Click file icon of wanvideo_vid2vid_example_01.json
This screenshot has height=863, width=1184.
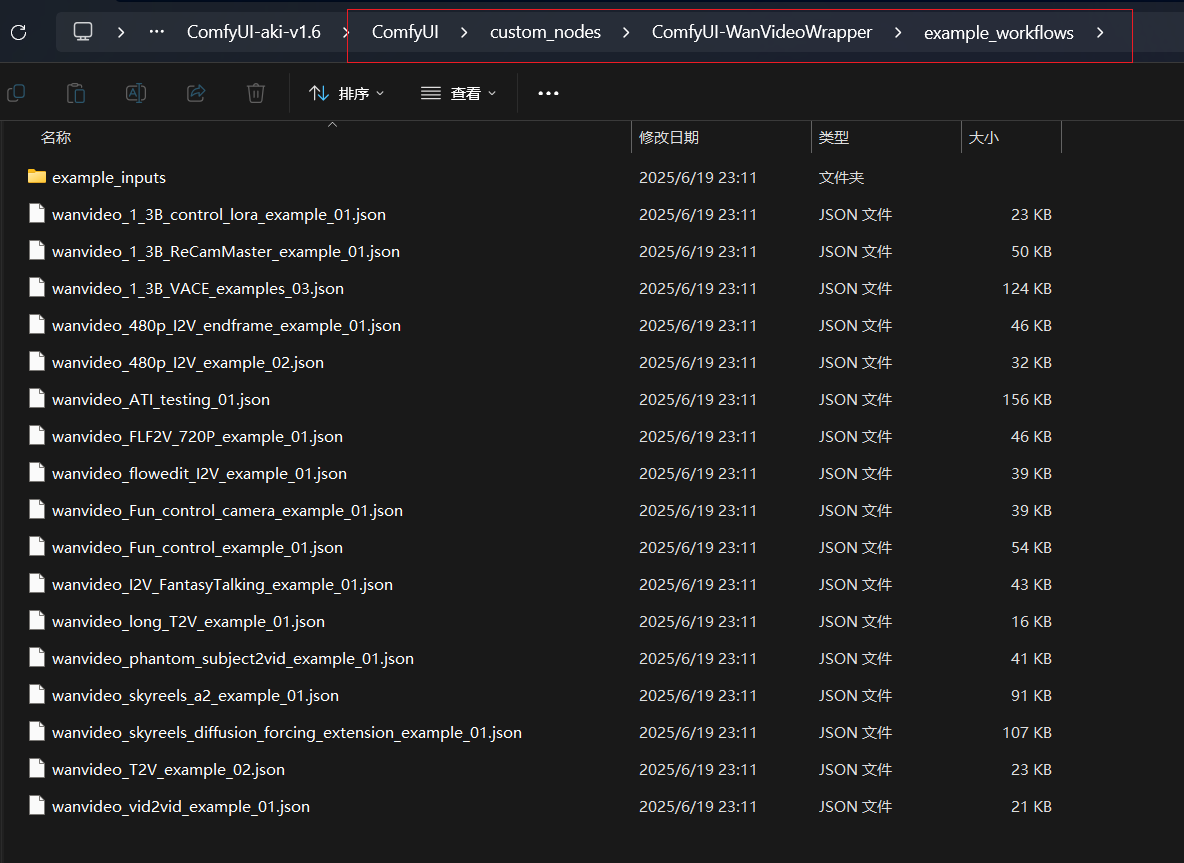tap(36, 806)
